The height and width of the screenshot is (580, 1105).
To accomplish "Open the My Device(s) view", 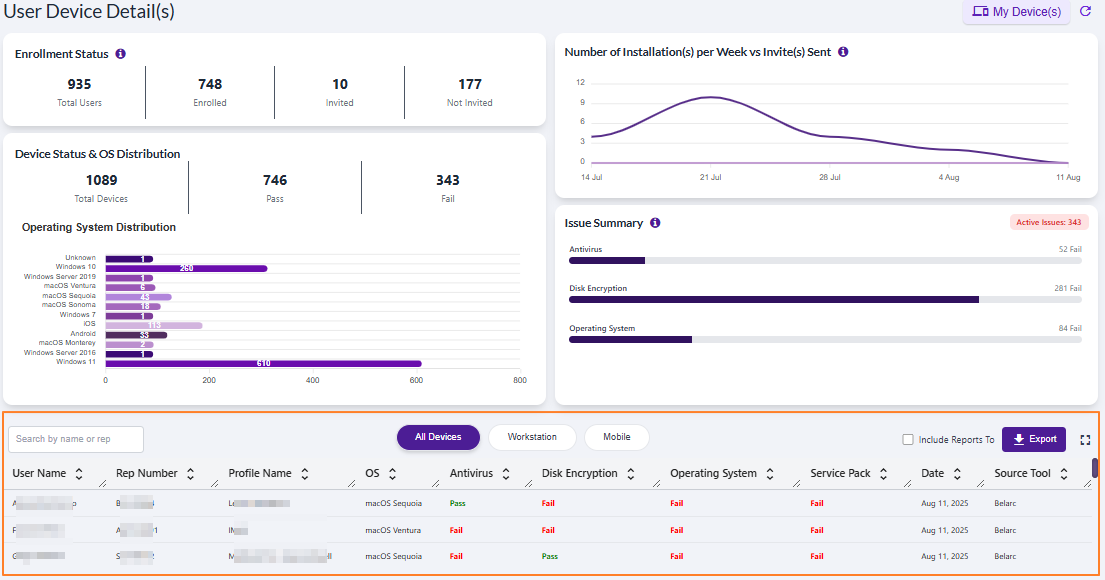I will pos(1016,11).
